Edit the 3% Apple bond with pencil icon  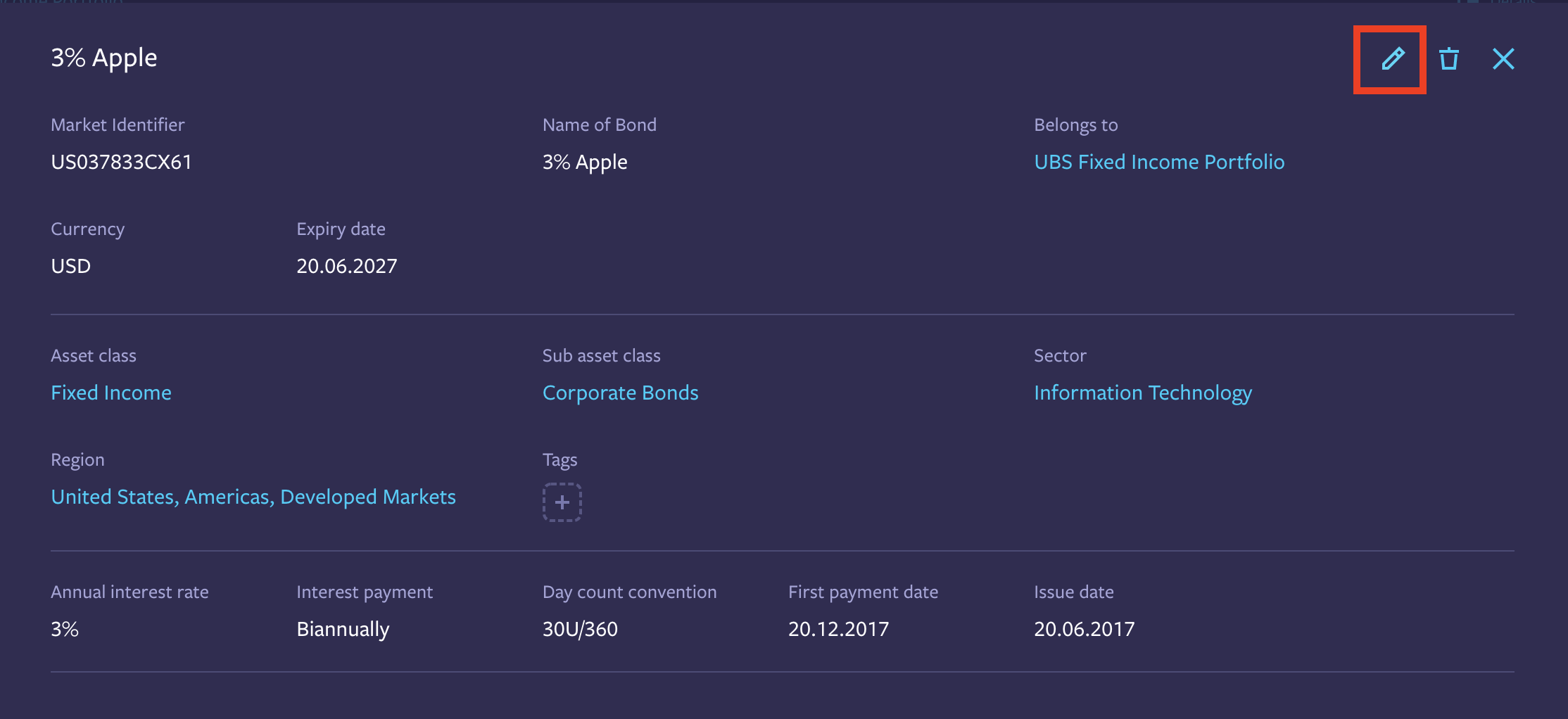(x=1392, y=59)
